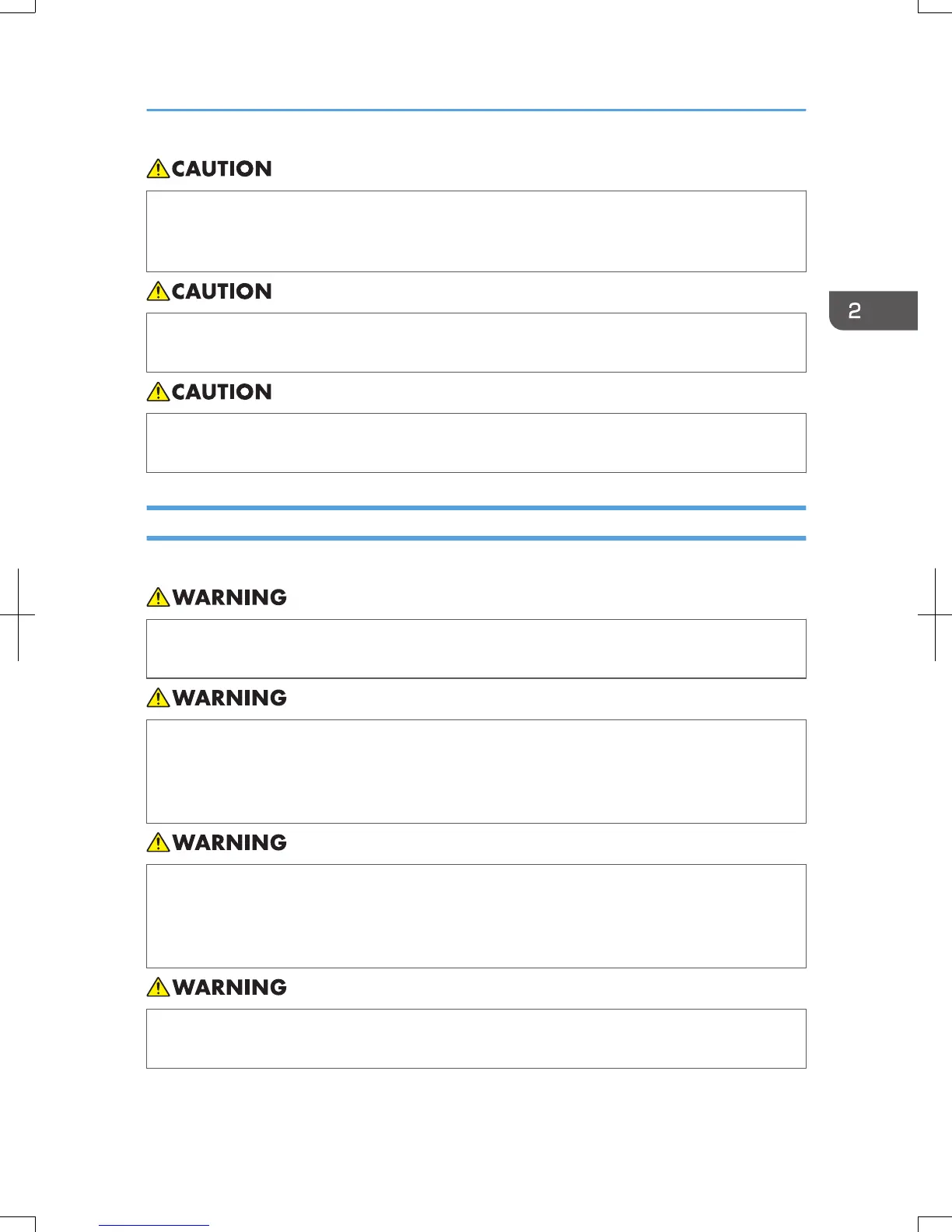Click the box under the fourth WARNING heading
Image resolution: width=952 pixels, height=1232 pixels.
pyautogui.click(x=476, y=1038)
